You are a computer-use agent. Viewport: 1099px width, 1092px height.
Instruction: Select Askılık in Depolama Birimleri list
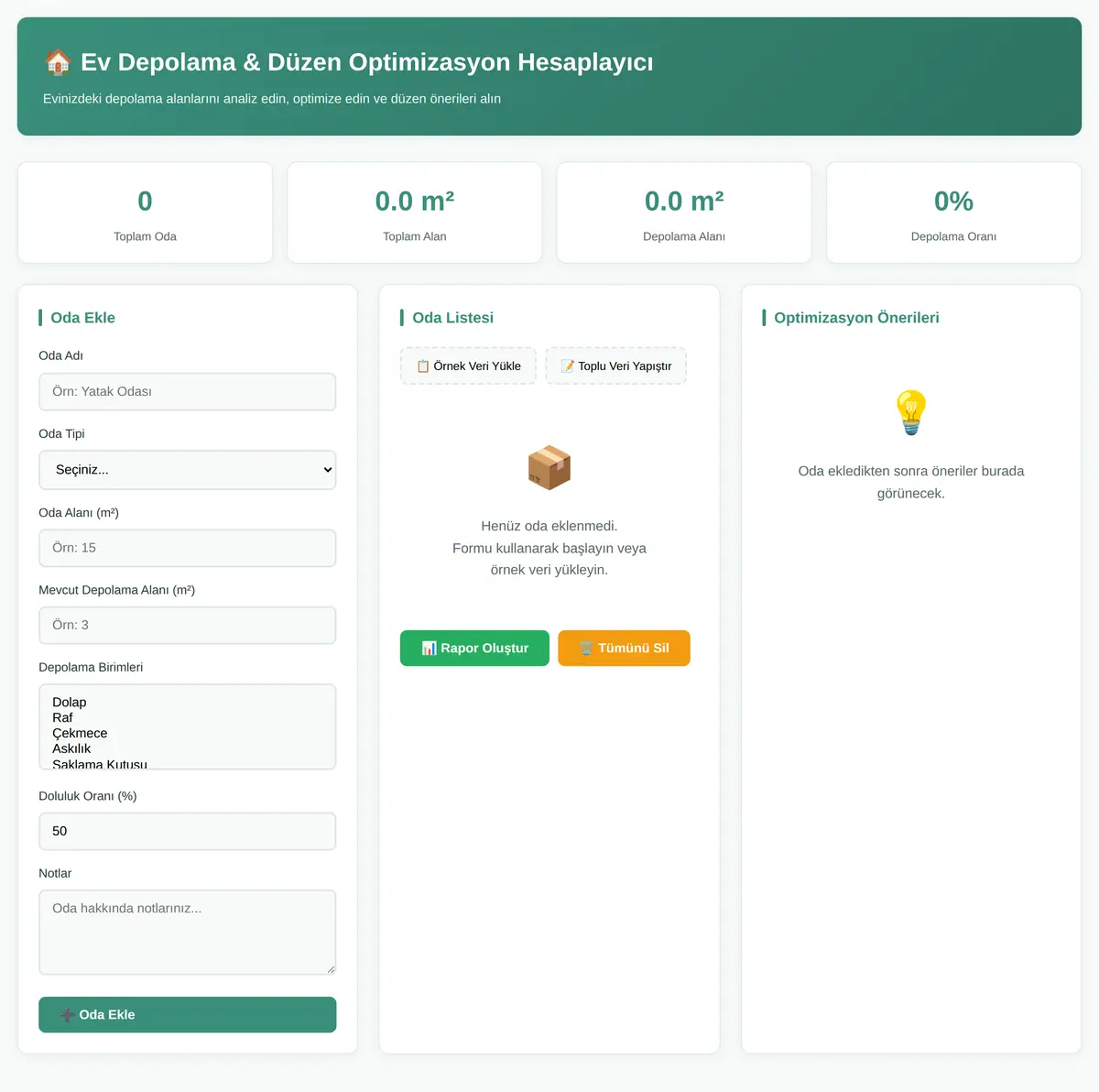(188, 748)
